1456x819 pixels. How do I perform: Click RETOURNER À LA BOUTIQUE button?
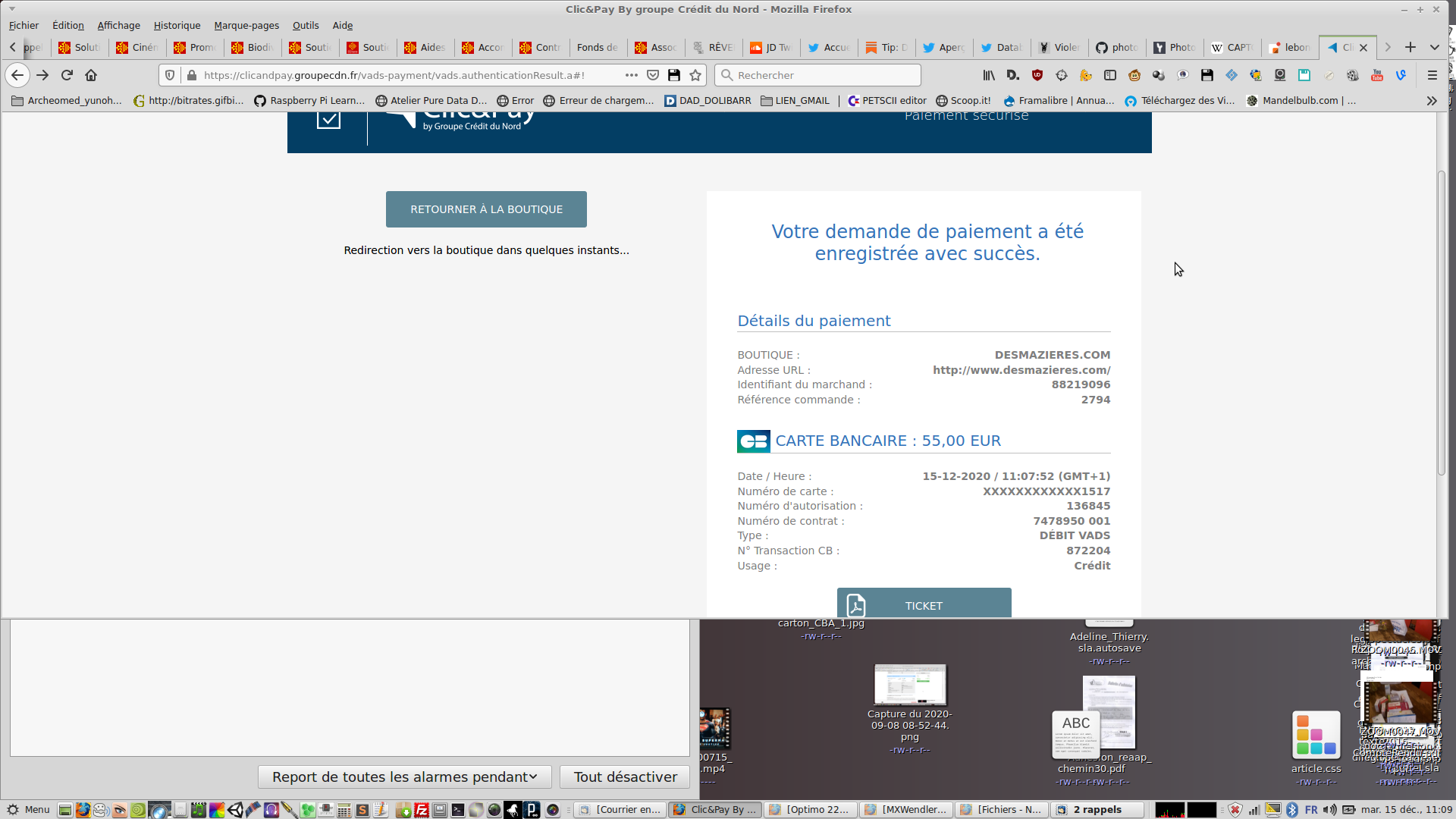tap(486, 209)
